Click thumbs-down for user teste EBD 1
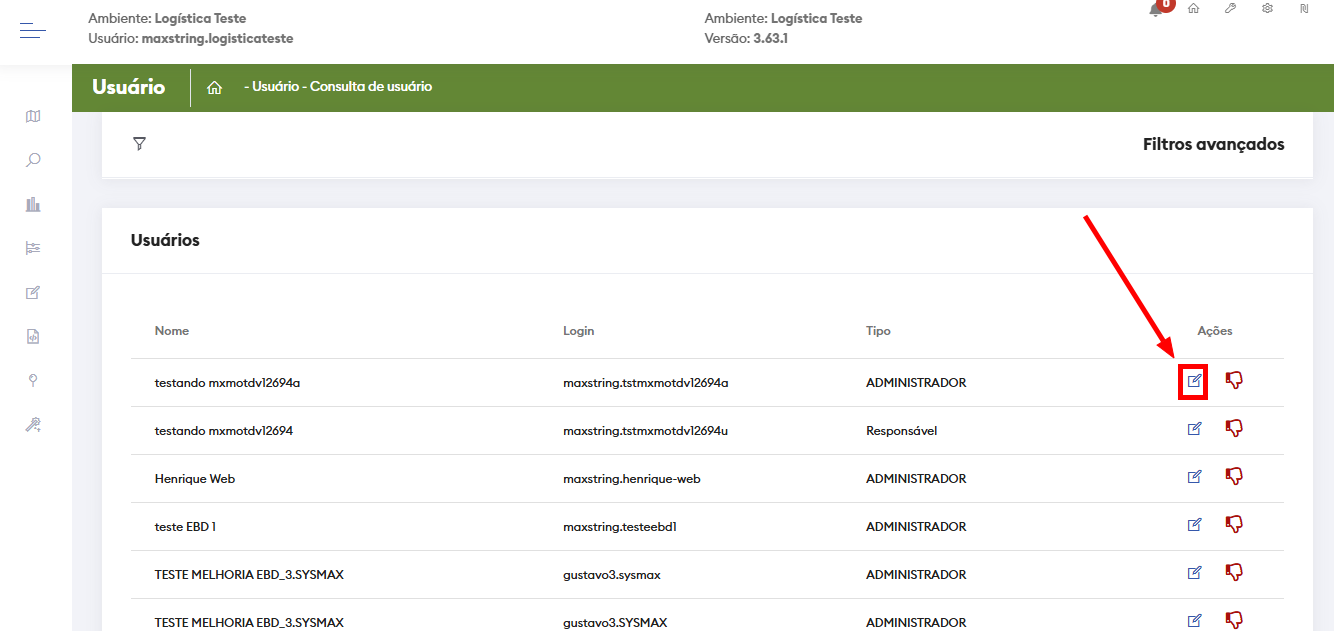This screenshot has width=1334, height=631. pyautogui.click(x=1234, y=525)
